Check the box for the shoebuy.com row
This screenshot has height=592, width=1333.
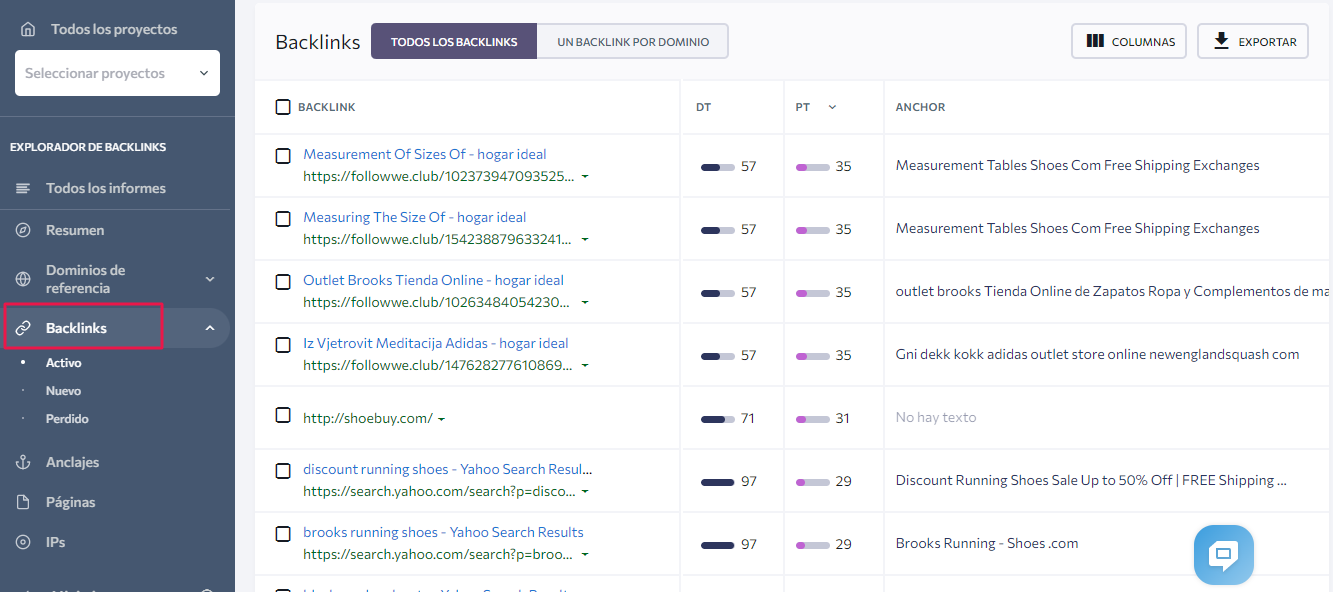(283, 415)
